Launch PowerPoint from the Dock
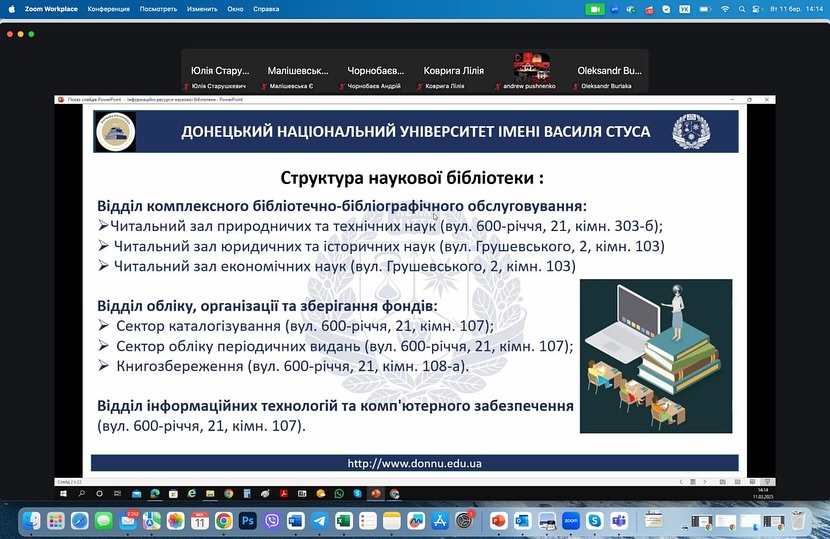 (498, 522)
